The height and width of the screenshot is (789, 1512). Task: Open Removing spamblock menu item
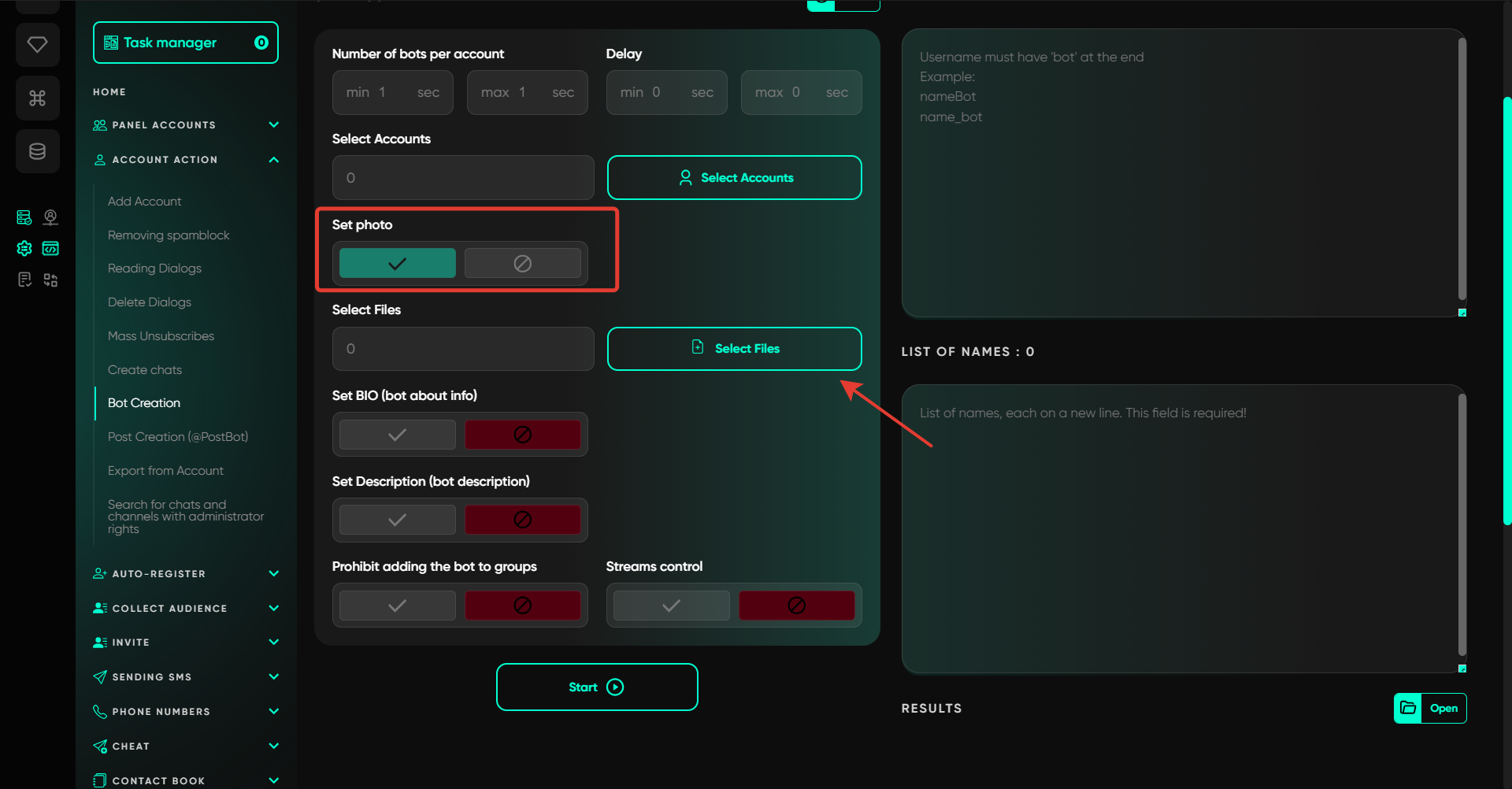pos(169,235)
